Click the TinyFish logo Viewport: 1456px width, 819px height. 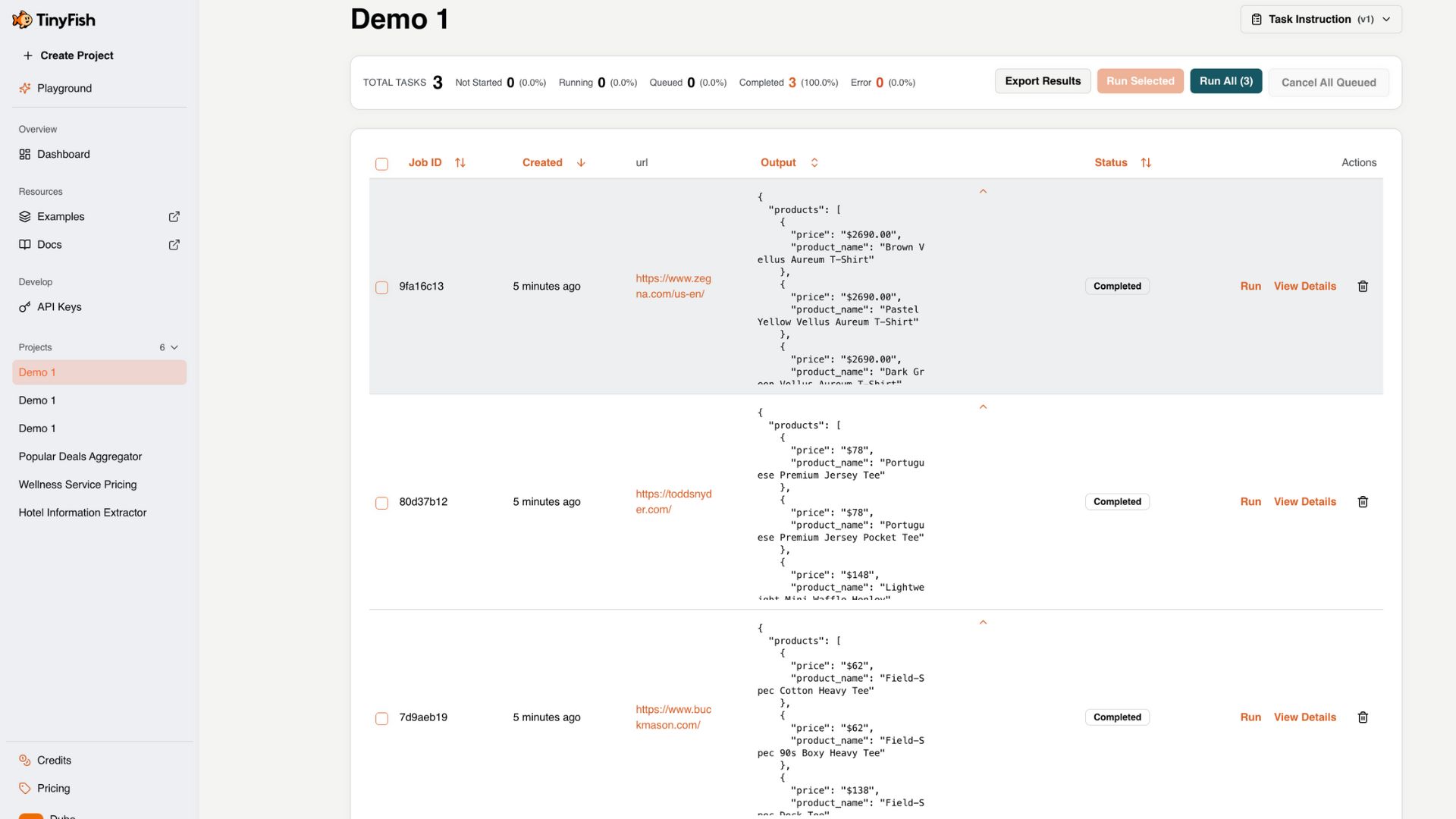[x=54, y=20]
